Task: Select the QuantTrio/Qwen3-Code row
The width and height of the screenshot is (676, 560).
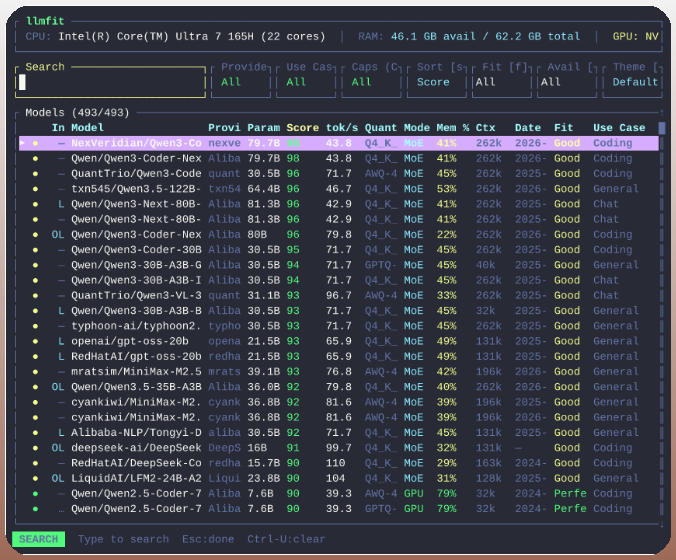Action: [x=339, y=174]
